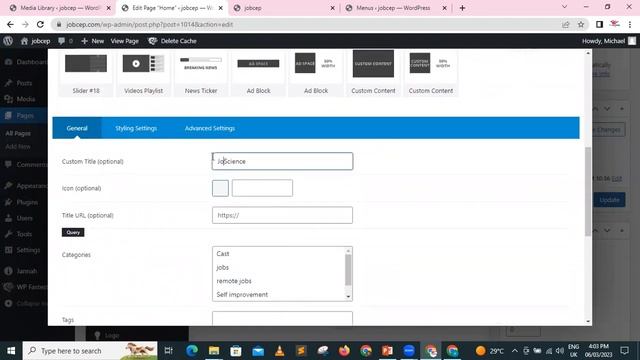The image size is (640, 360).
Task: Focus the Title URL field
Action: coord(282,215)
